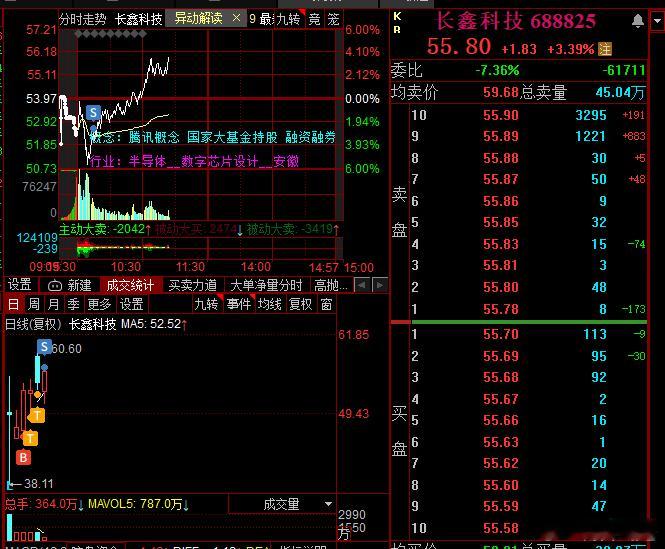
Task: Click the 竞 button in the intraday toolbar
Action: (314, 19)
